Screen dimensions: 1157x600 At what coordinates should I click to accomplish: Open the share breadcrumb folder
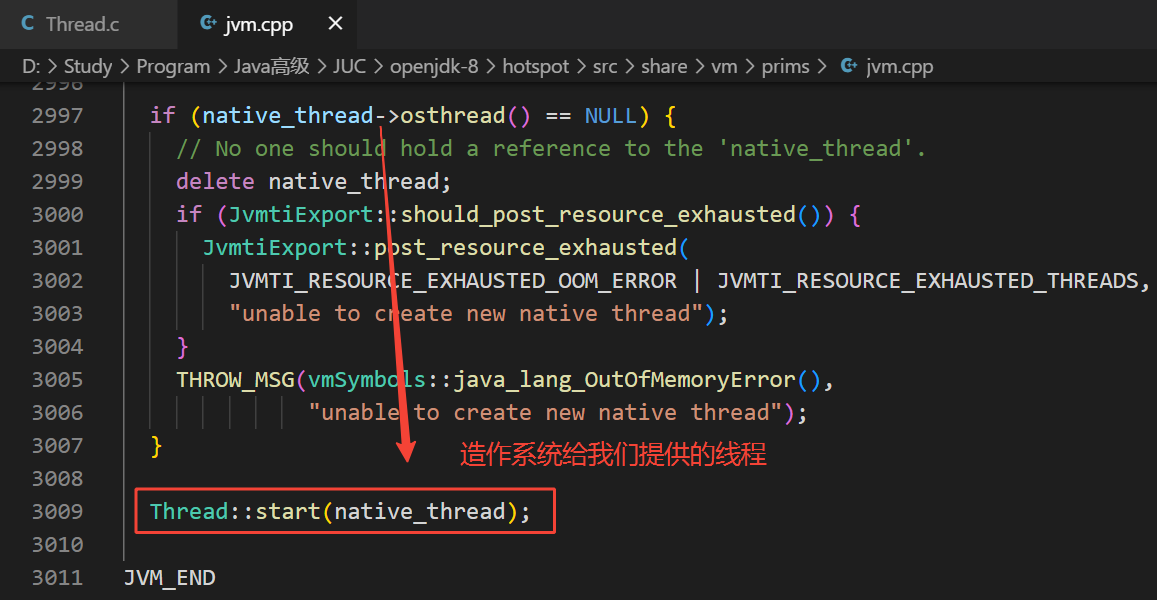[664, 66]
